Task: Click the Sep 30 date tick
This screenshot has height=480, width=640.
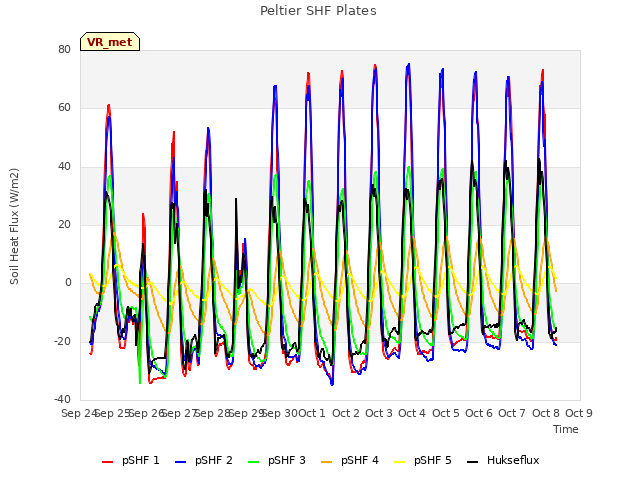Action: coord(280,413)
